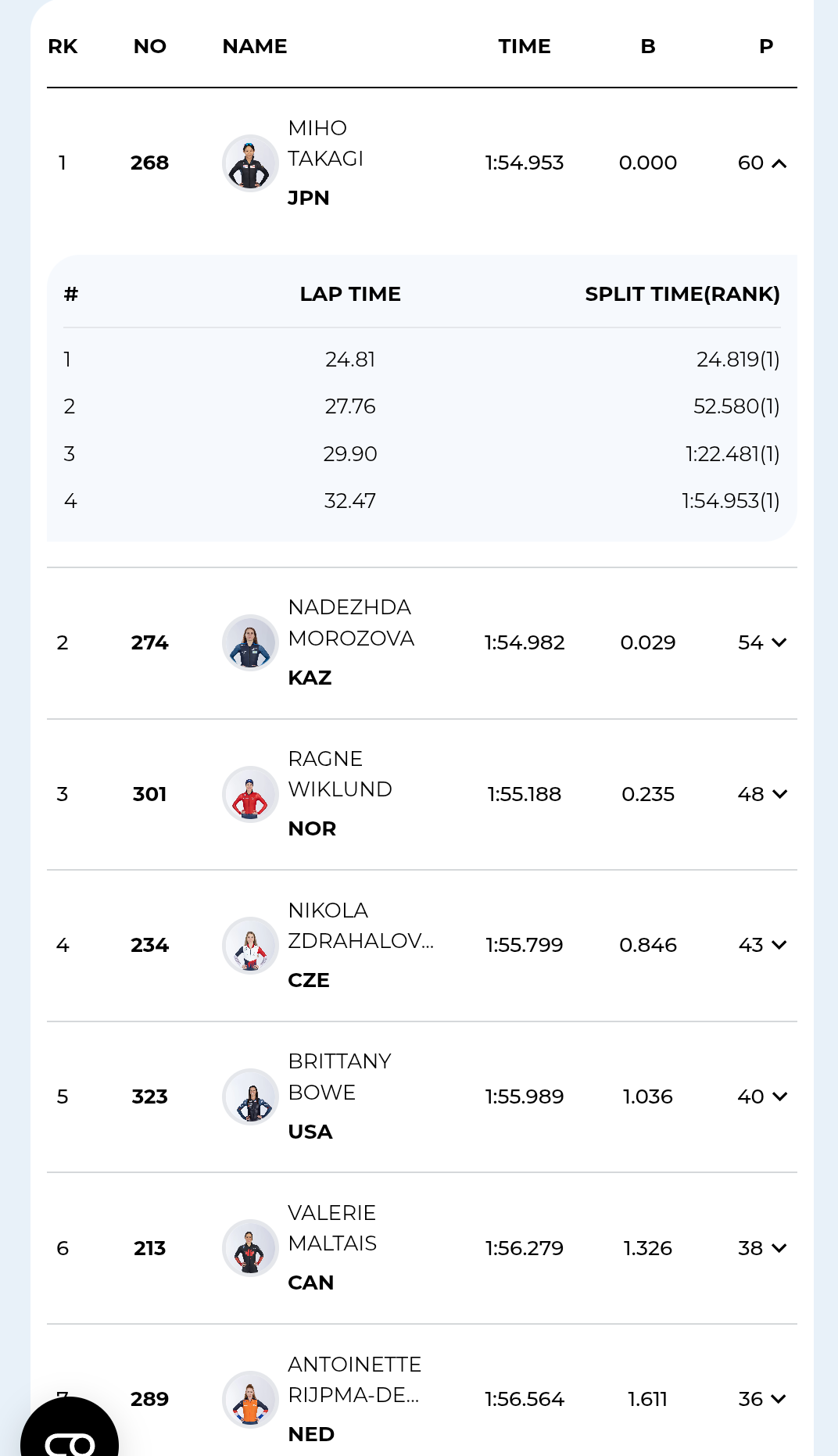This screenshot has width=838, height=1456.
Task: Expand Valerie Maltais's lap details chevron
Action: (x=779, y=1248)
